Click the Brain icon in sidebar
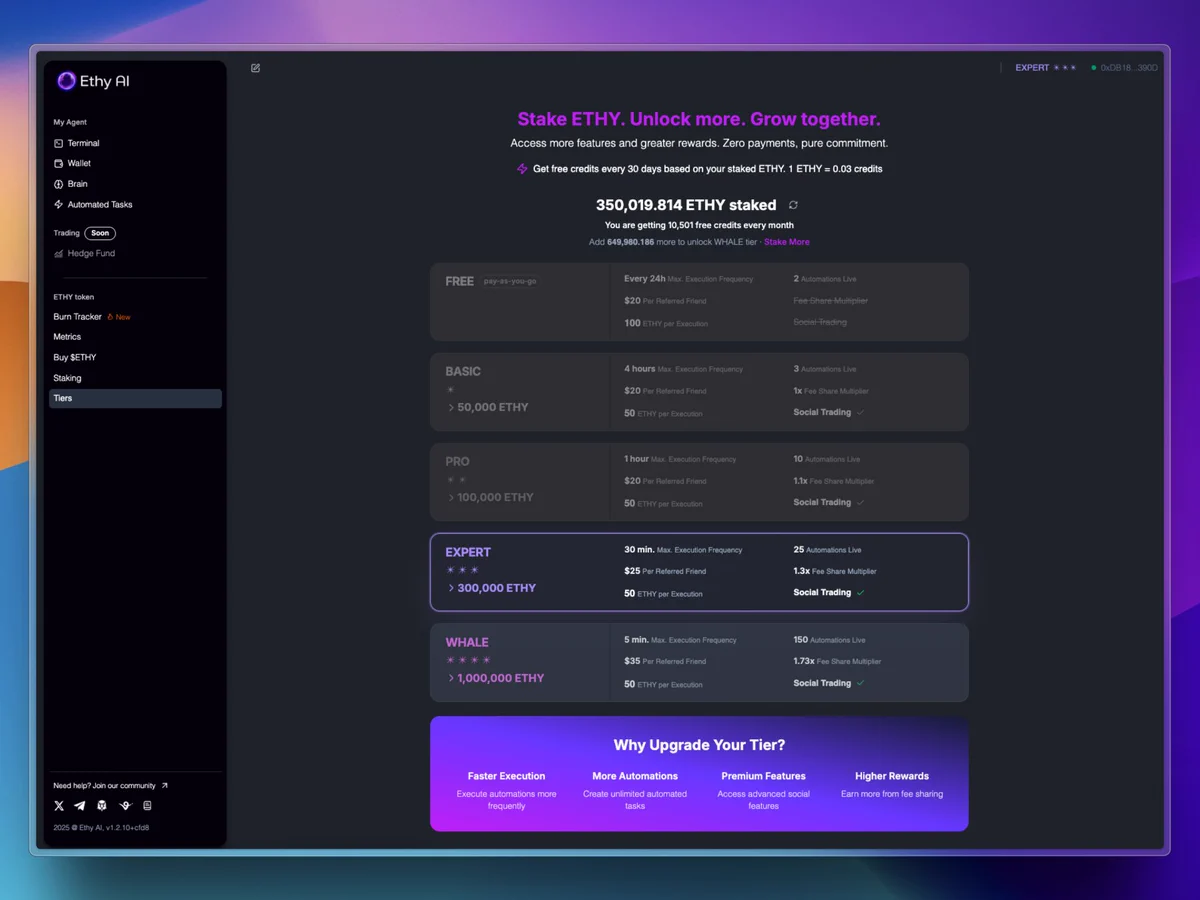 point(58,184)
